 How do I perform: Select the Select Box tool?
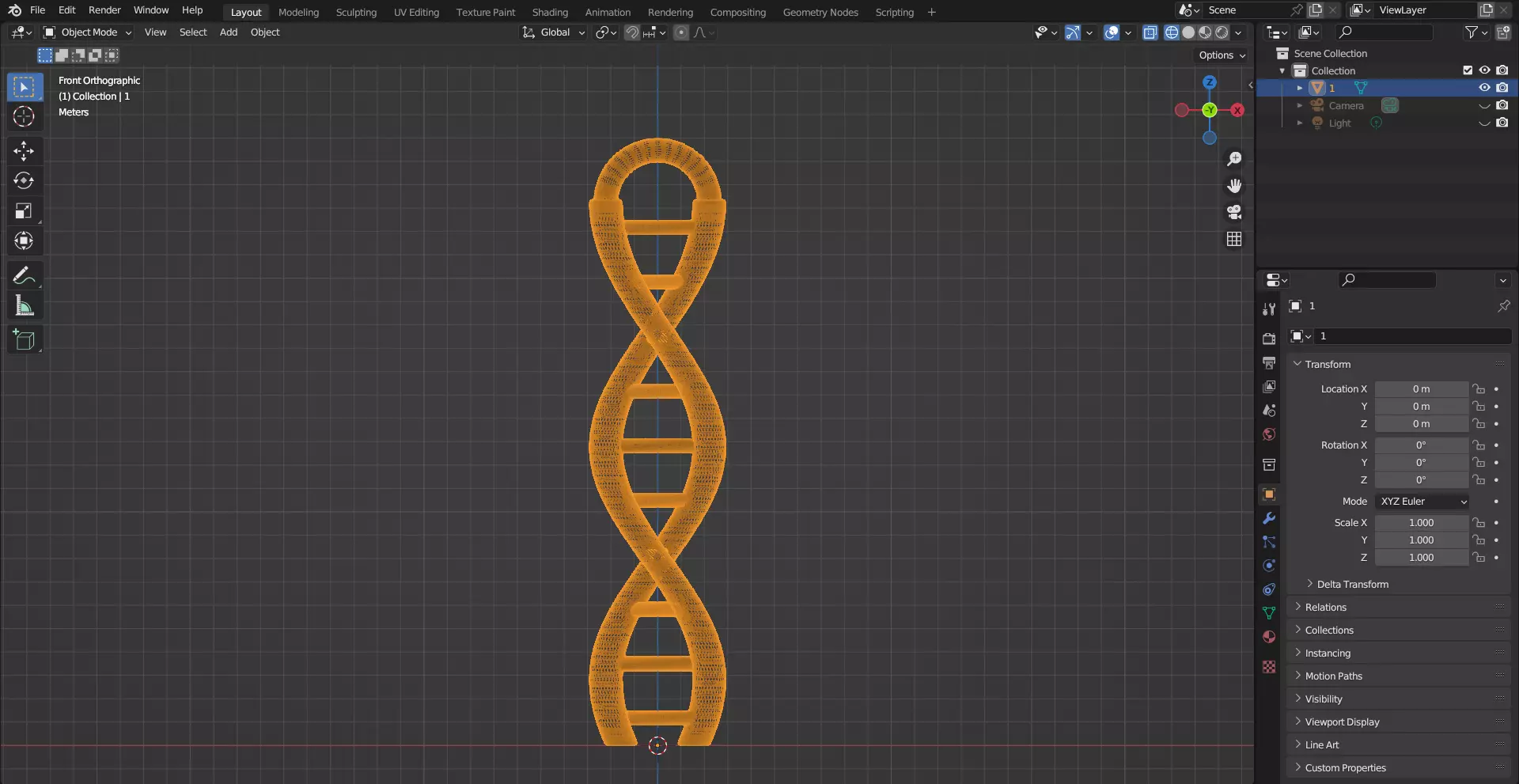coord(25,87)
